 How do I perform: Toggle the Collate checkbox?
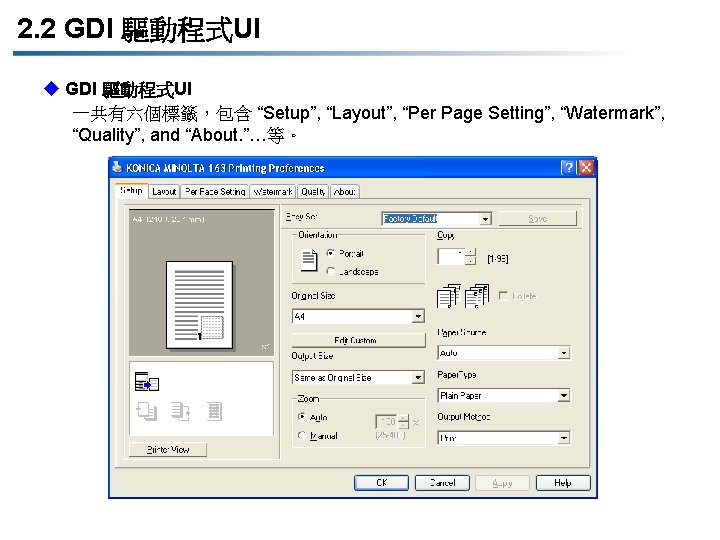pyautogui.click(x=504, y=296)
